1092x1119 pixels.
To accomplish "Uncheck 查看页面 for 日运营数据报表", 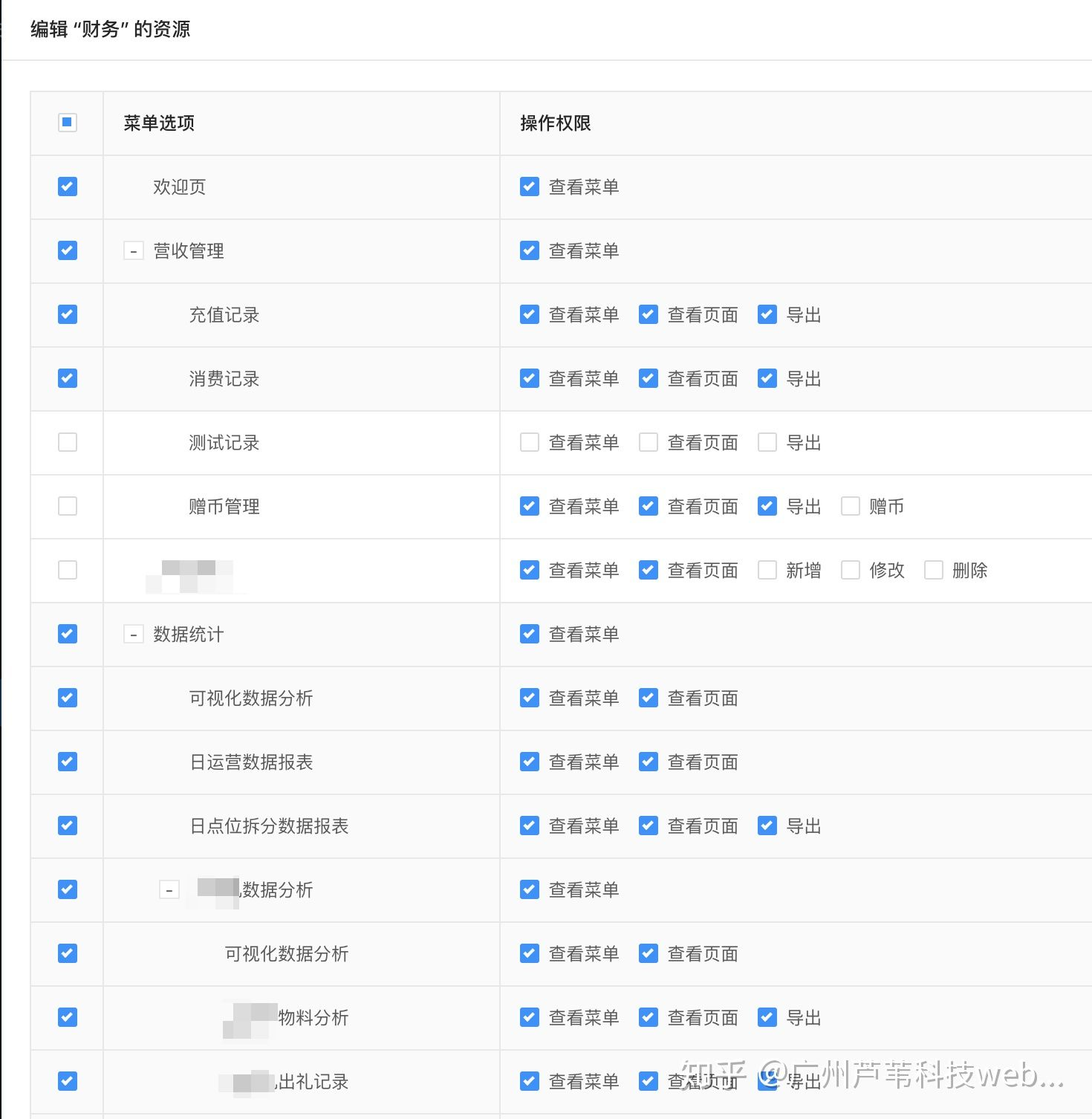I will 648,762.
